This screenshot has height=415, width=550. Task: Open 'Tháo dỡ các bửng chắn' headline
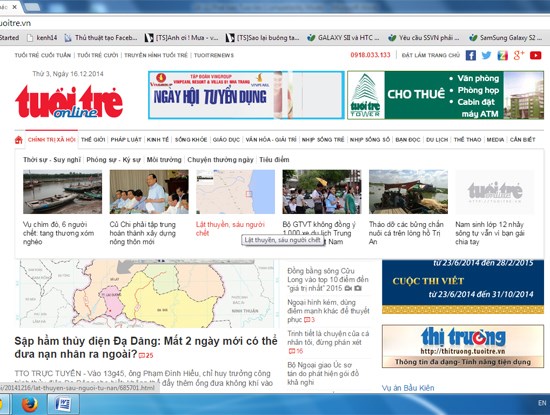[x=406, y=233]
